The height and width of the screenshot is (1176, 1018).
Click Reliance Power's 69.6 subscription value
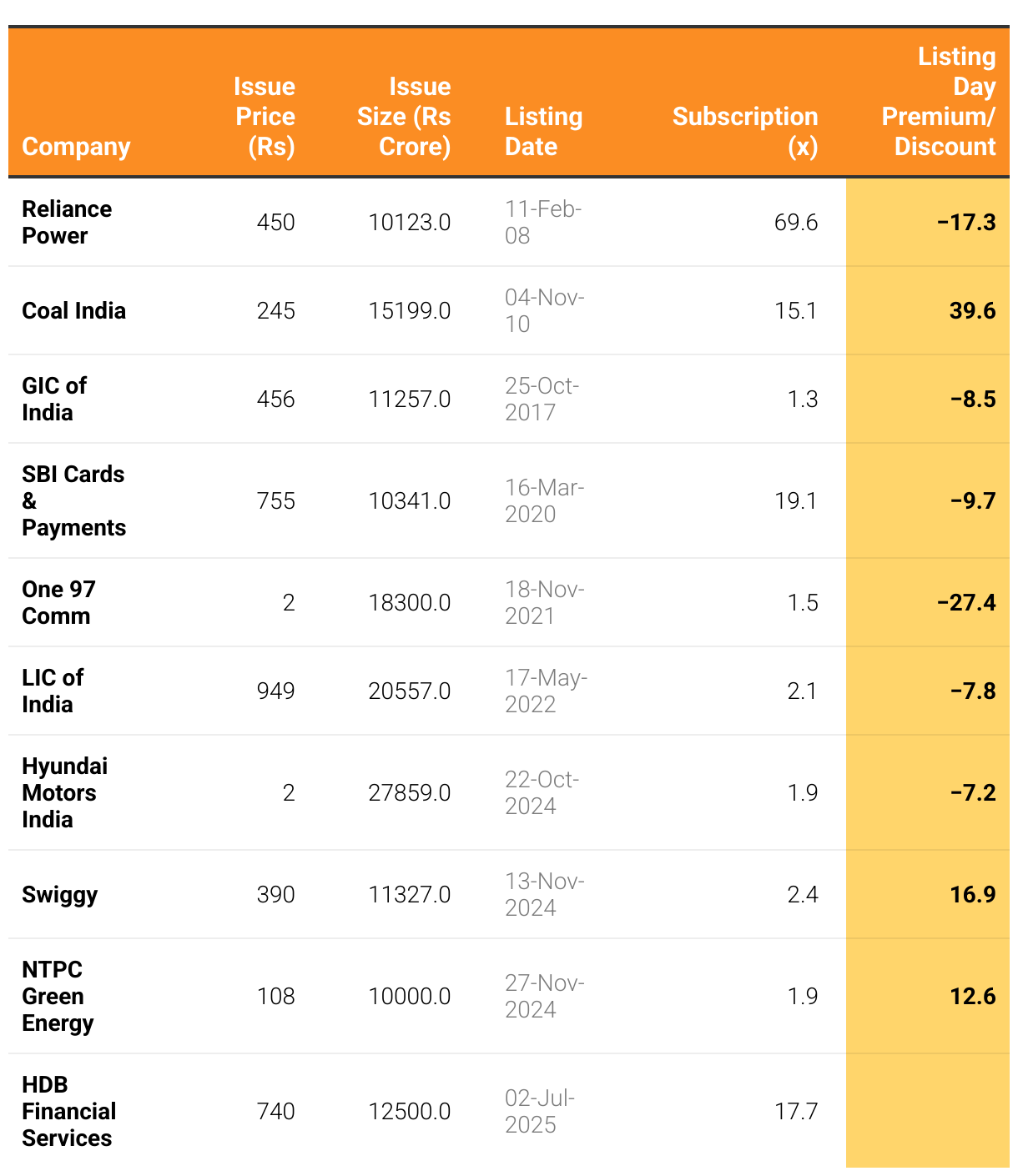click(795, 222)
